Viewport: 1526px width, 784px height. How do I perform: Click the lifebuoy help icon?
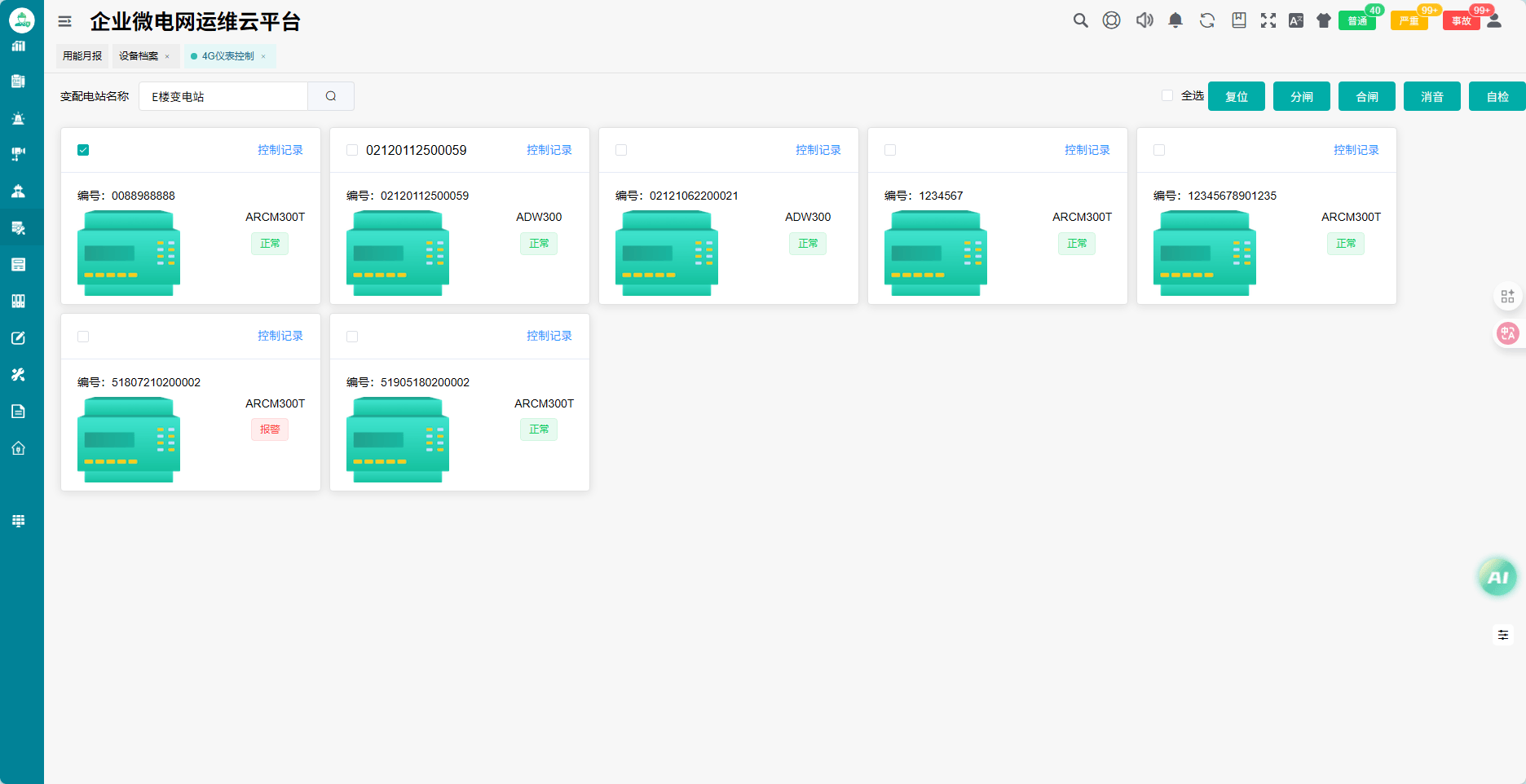(x=1112, y=20)
